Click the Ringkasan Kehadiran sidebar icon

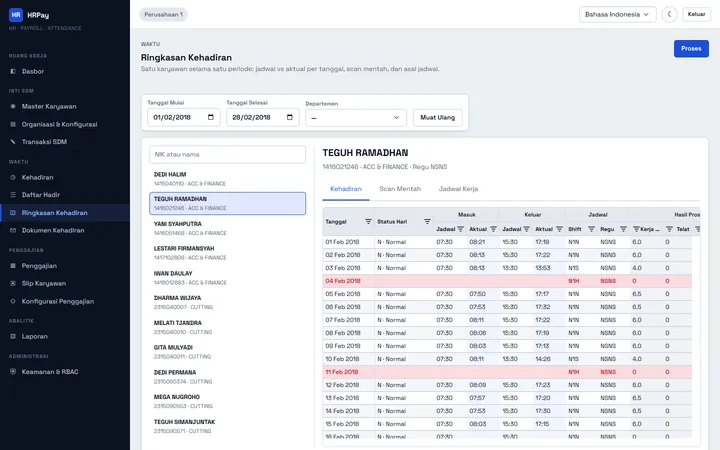pyautogui.click(x=13, y=213)
